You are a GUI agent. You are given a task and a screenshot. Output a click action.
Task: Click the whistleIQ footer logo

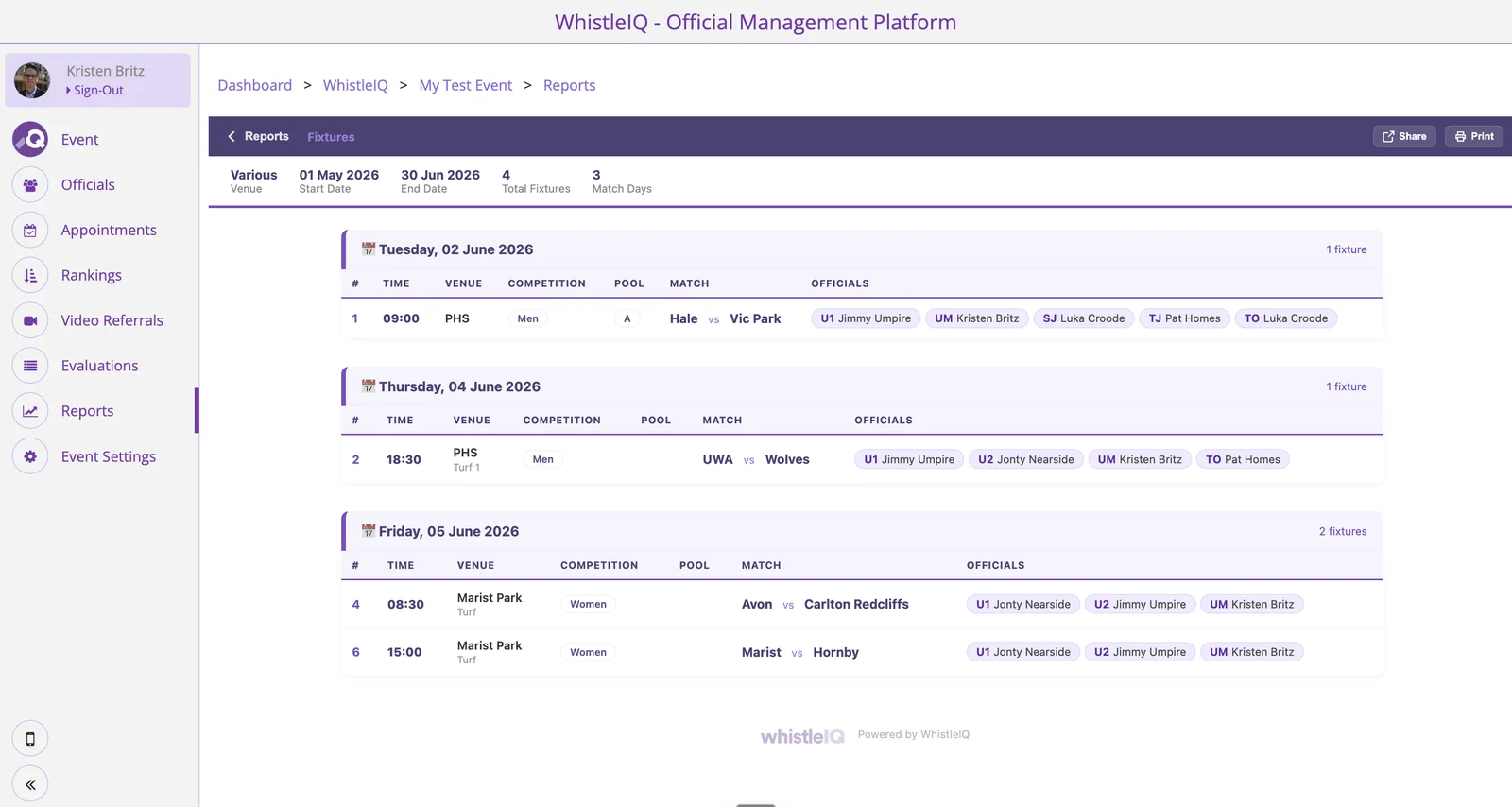tap(802, 735)
